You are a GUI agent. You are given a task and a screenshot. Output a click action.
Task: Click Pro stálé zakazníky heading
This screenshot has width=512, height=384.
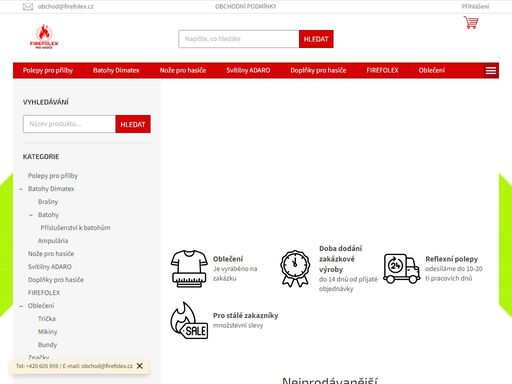pos(246,315)
